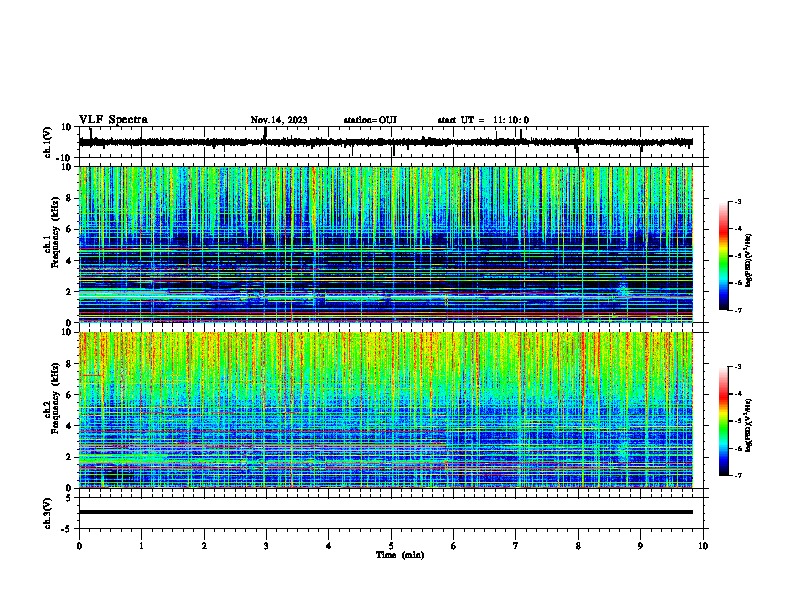Screen dimensions: 792x612
Task: Click the "-5" tick label of ch.3(V) axis
Action: (x=67, y=529)
